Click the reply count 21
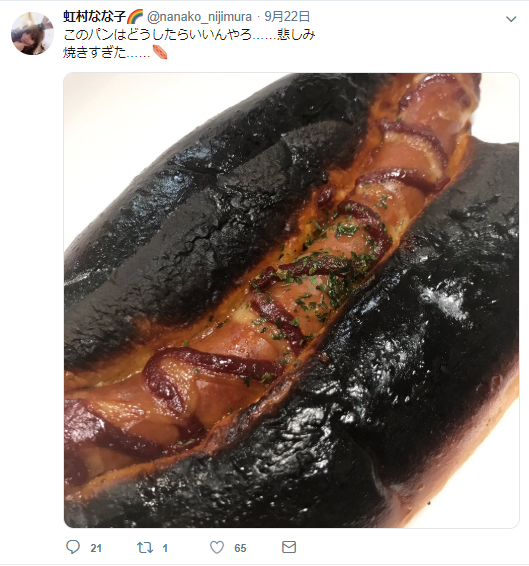 point(96,548)
